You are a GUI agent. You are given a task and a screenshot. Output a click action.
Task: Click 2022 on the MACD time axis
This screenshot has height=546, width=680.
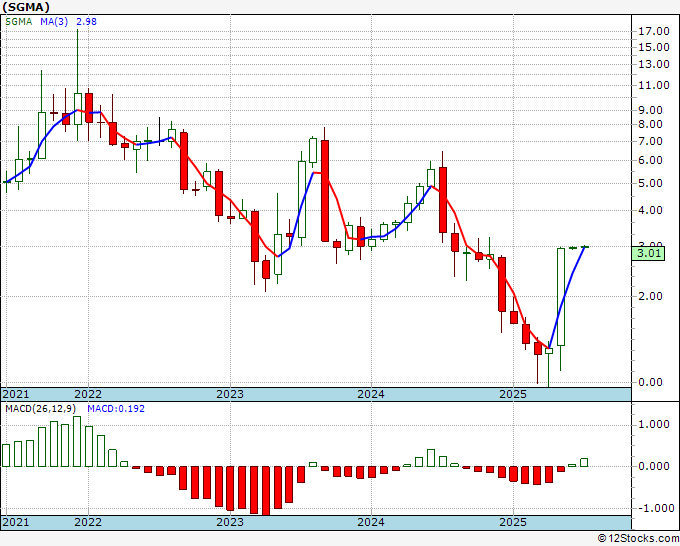(x=88, y=522)
